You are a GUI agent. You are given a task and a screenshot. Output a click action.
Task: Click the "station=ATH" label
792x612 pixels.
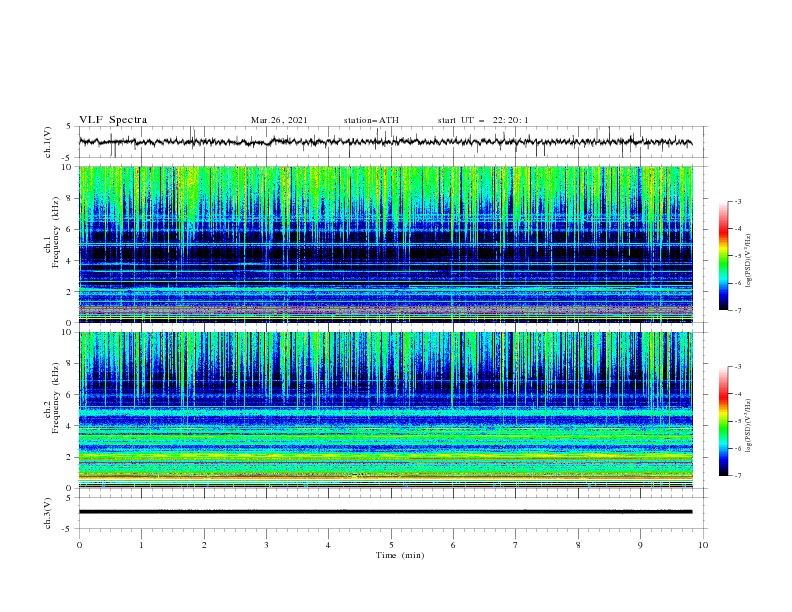click(x=371, y=120)
